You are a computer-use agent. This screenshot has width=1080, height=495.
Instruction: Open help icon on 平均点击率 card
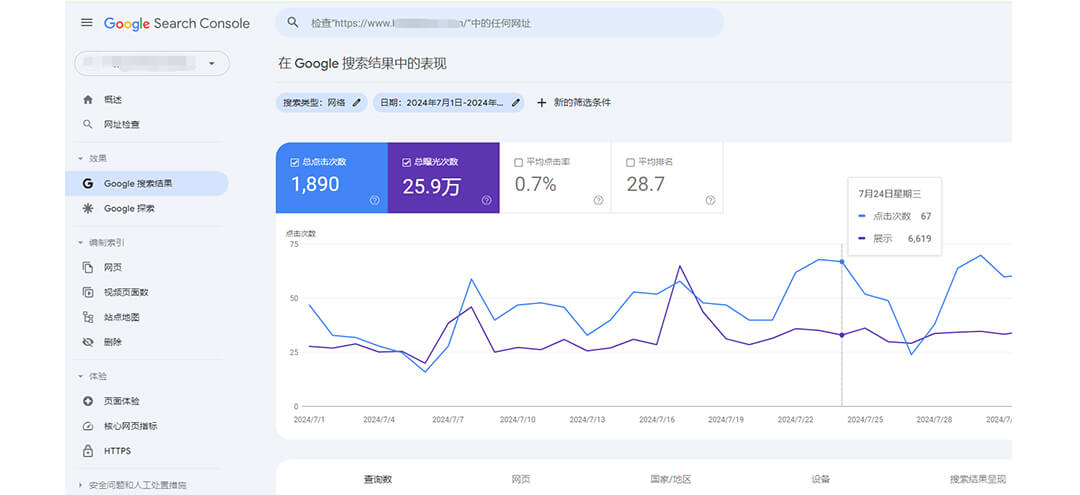tap(598, 200)
